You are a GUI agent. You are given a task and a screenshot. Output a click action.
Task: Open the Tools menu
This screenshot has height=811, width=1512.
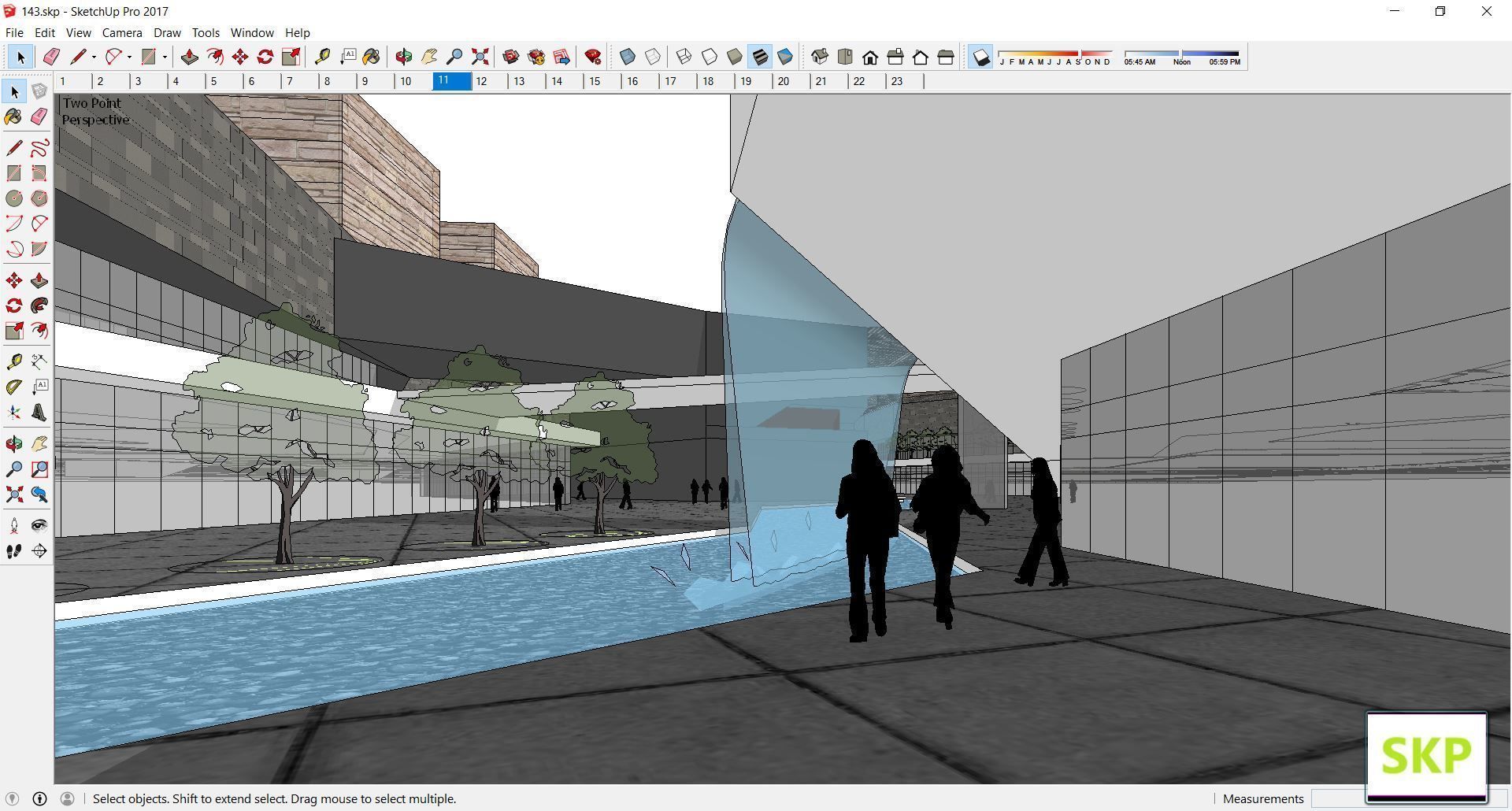(206, 33)
